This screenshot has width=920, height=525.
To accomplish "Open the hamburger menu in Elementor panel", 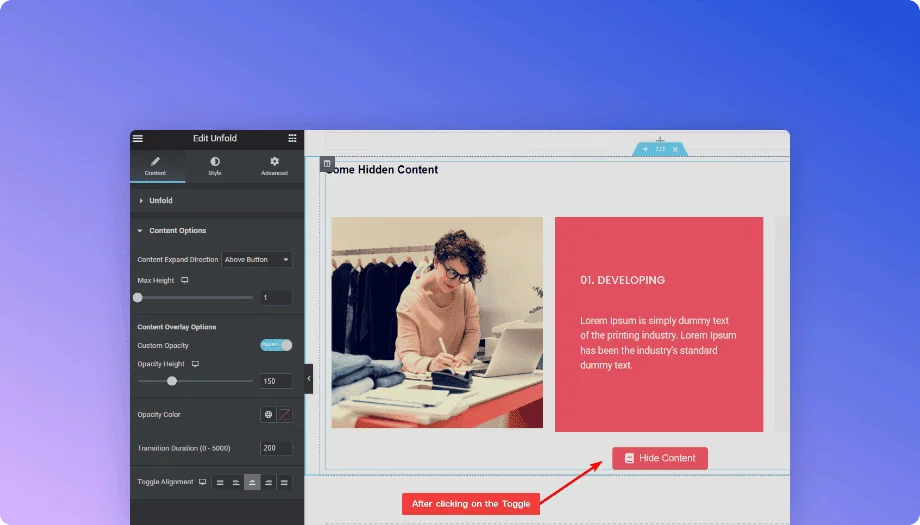I will tap(138, 138).
